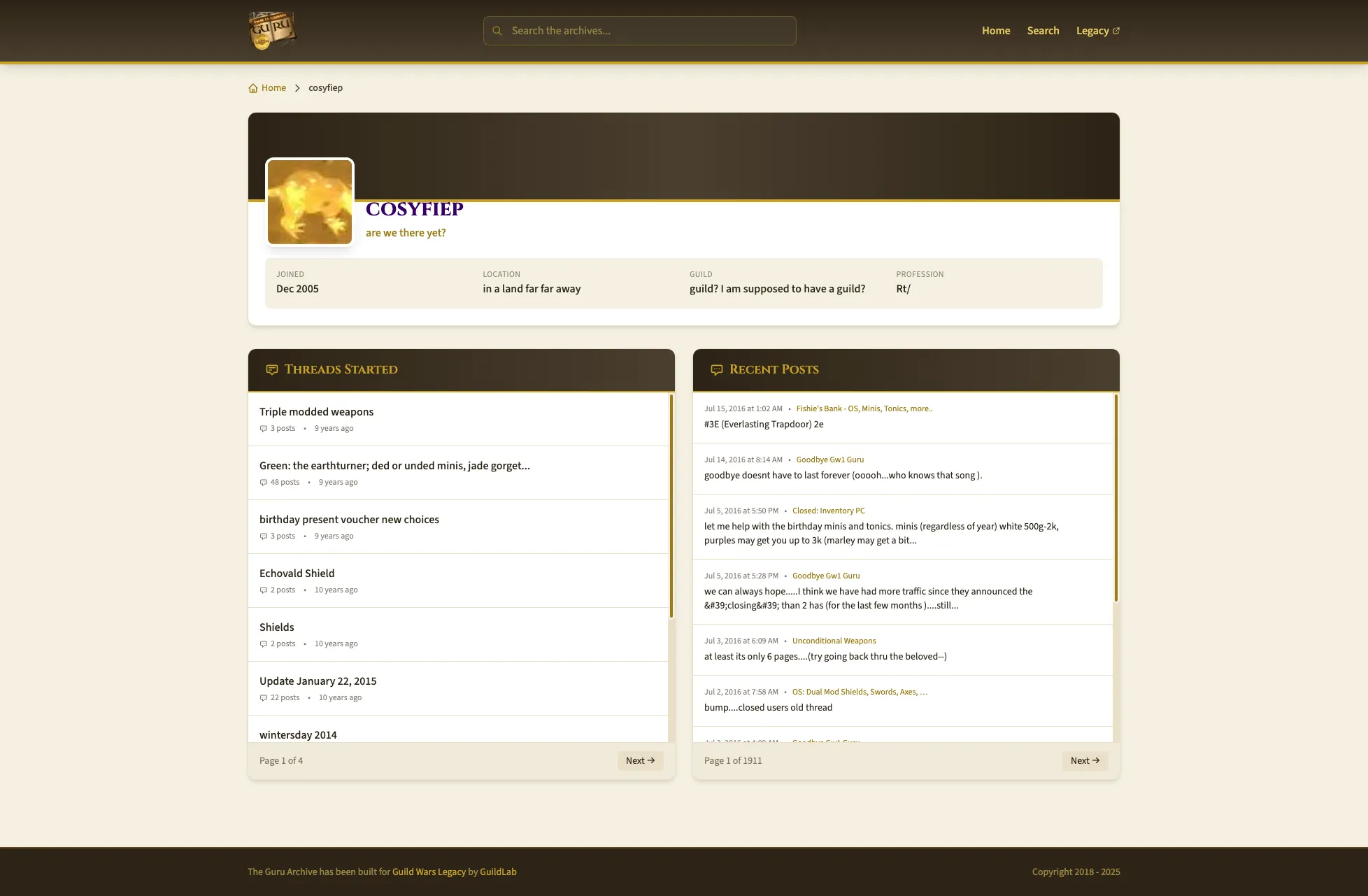Click the Recent Posts list scrollbar
This screenshot has width=1368, height=896.
1116,498
